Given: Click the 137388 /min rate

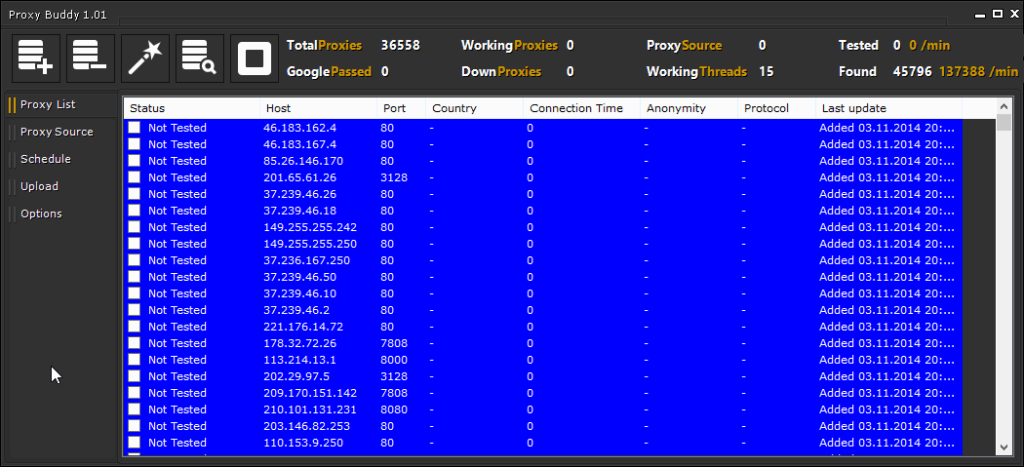Looking at the screenshot, I should pyautogui.click(x=978, y=72).
